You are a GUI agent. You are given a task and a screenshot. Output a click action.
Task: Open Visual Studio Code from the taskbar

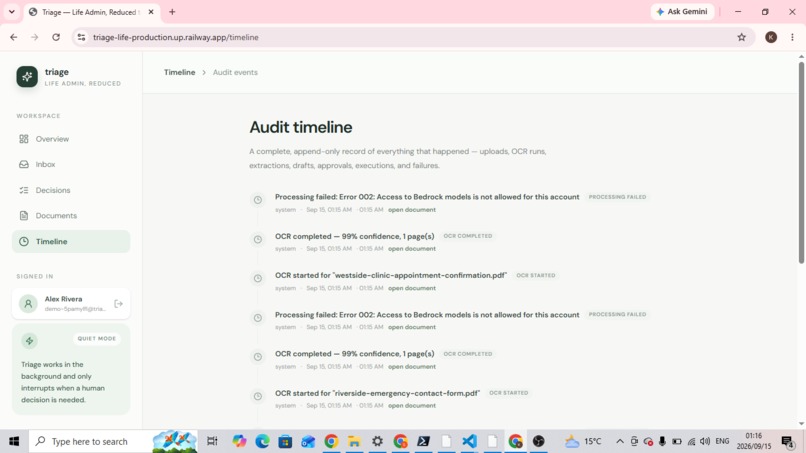click(469, 441)
